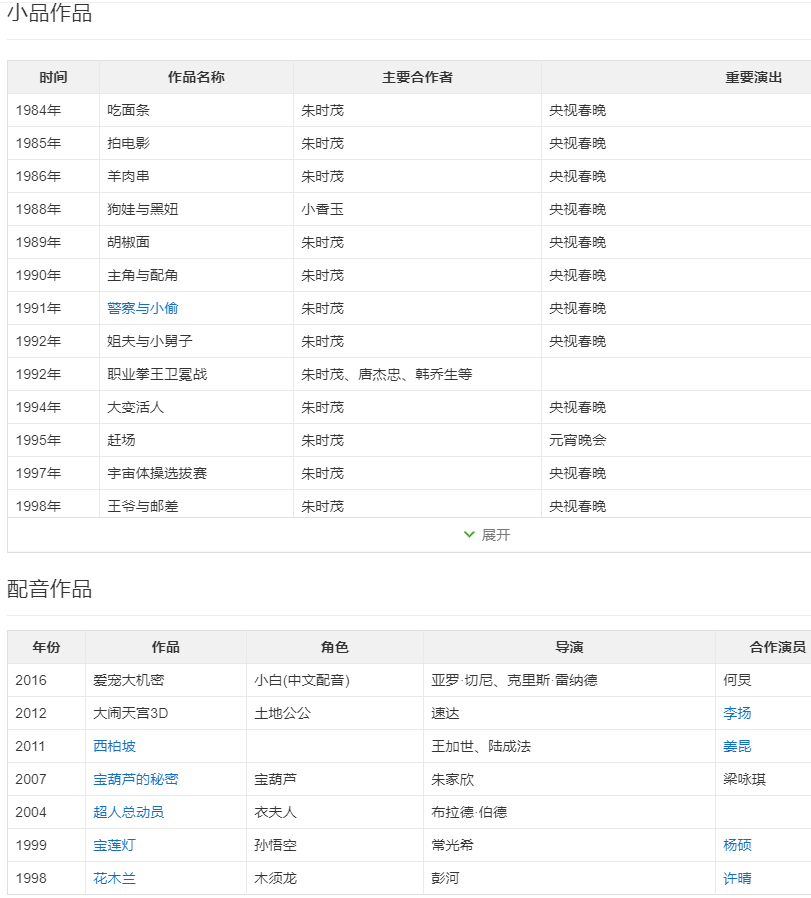The image size is (811, 898).
Task: Click the 年份 column header
Action: (x=47, y=647)
